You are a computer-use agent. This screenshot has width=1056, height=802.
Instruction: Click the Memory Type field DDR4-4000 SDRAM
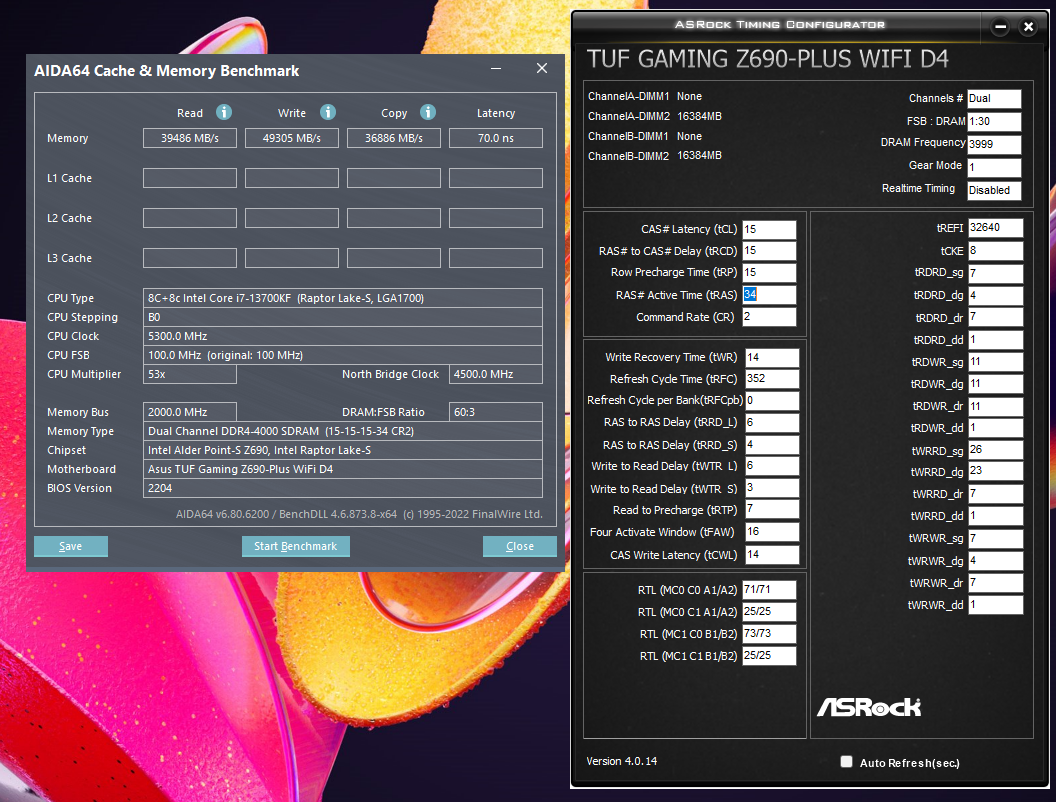pos(343,431)
